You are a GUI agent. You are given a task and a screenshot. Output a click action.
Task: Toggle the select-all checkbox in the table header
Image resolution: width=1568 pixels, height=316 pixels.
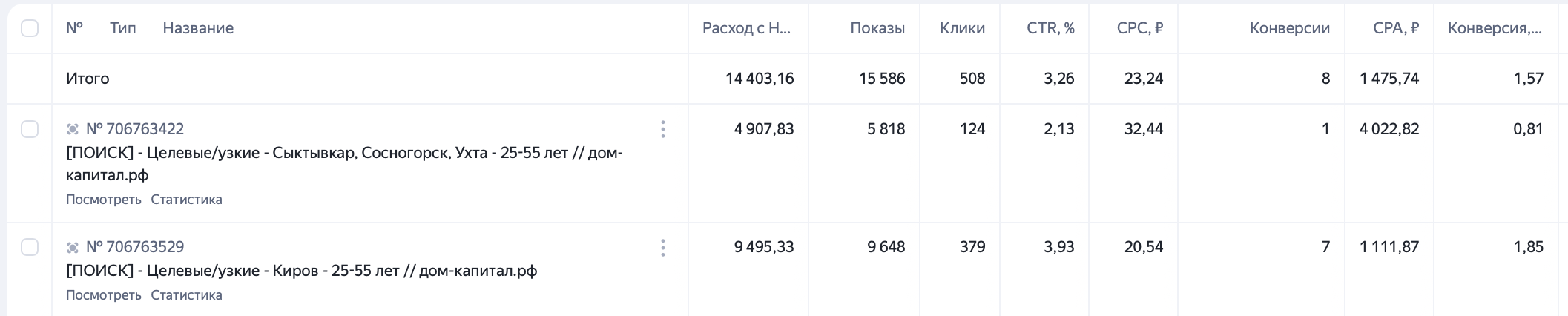(x=30, y=28)
